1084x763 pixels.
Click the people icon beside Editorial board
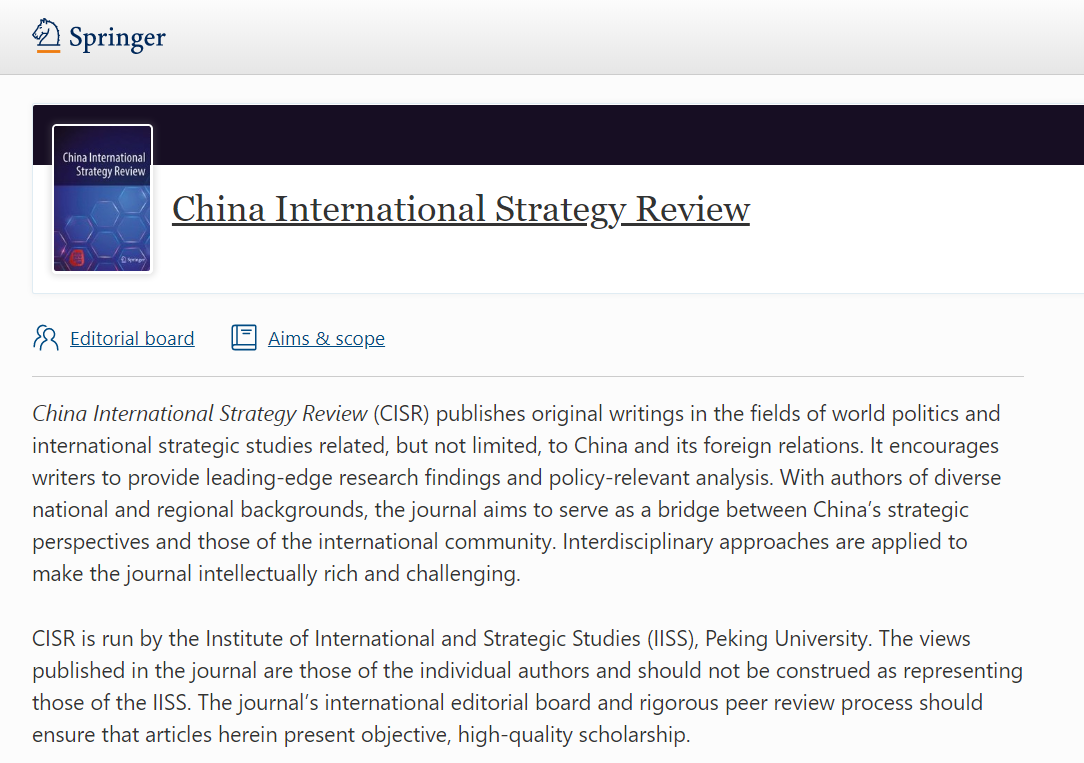(x=46, y=338)
